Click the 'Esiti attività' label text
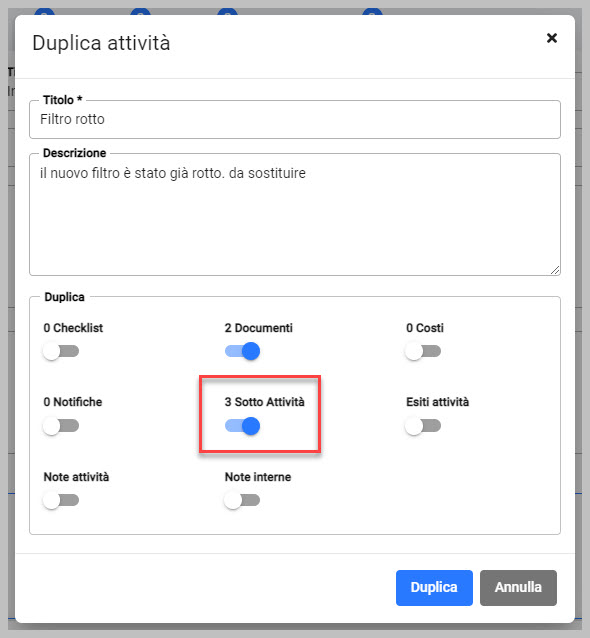The width and height of the screenshot is (590, 638). pyautogui.click(x=437, y=402)
